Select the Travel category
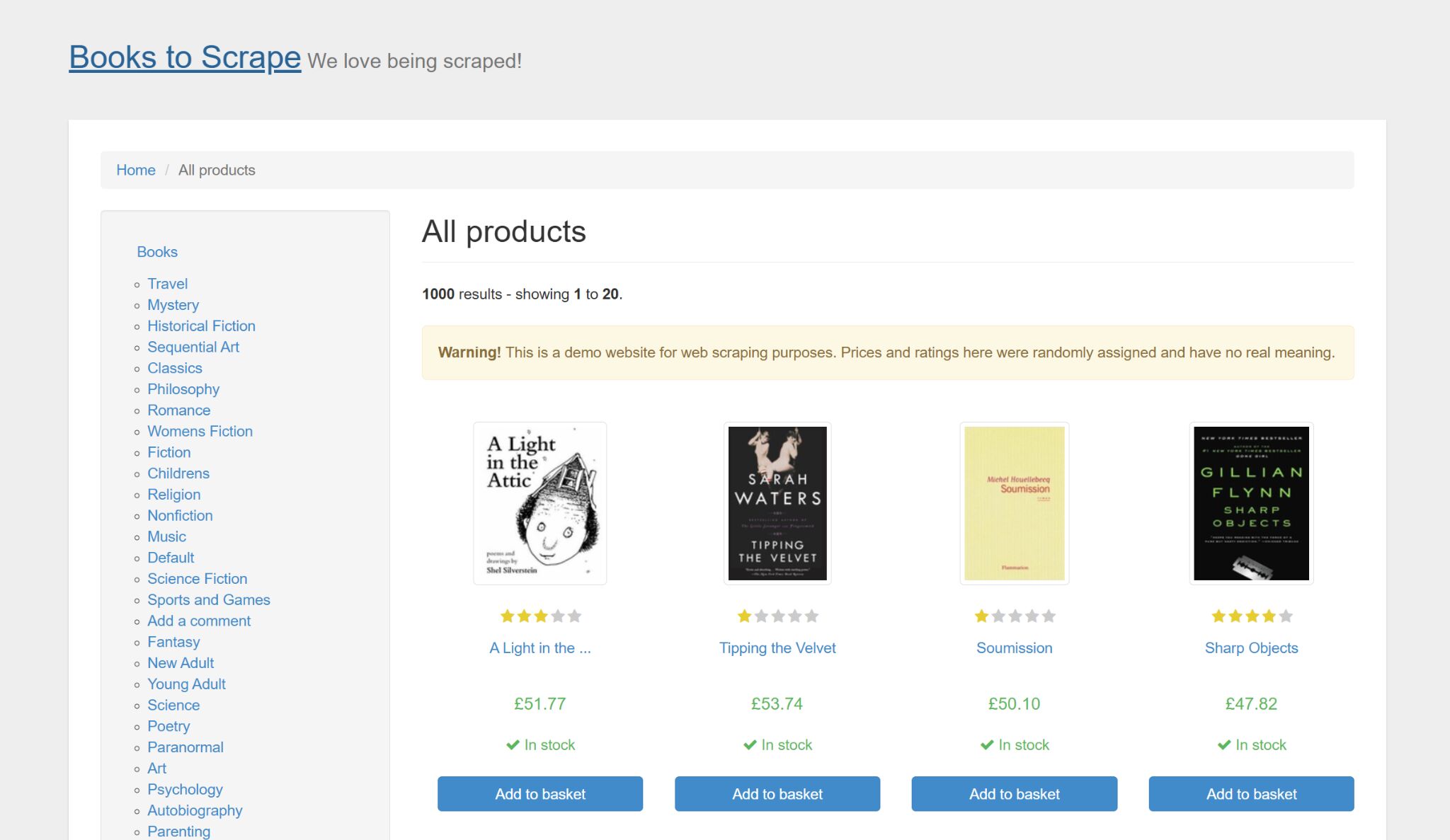Viewport: 1450px width, 840px height. click(x=167, y=284)
